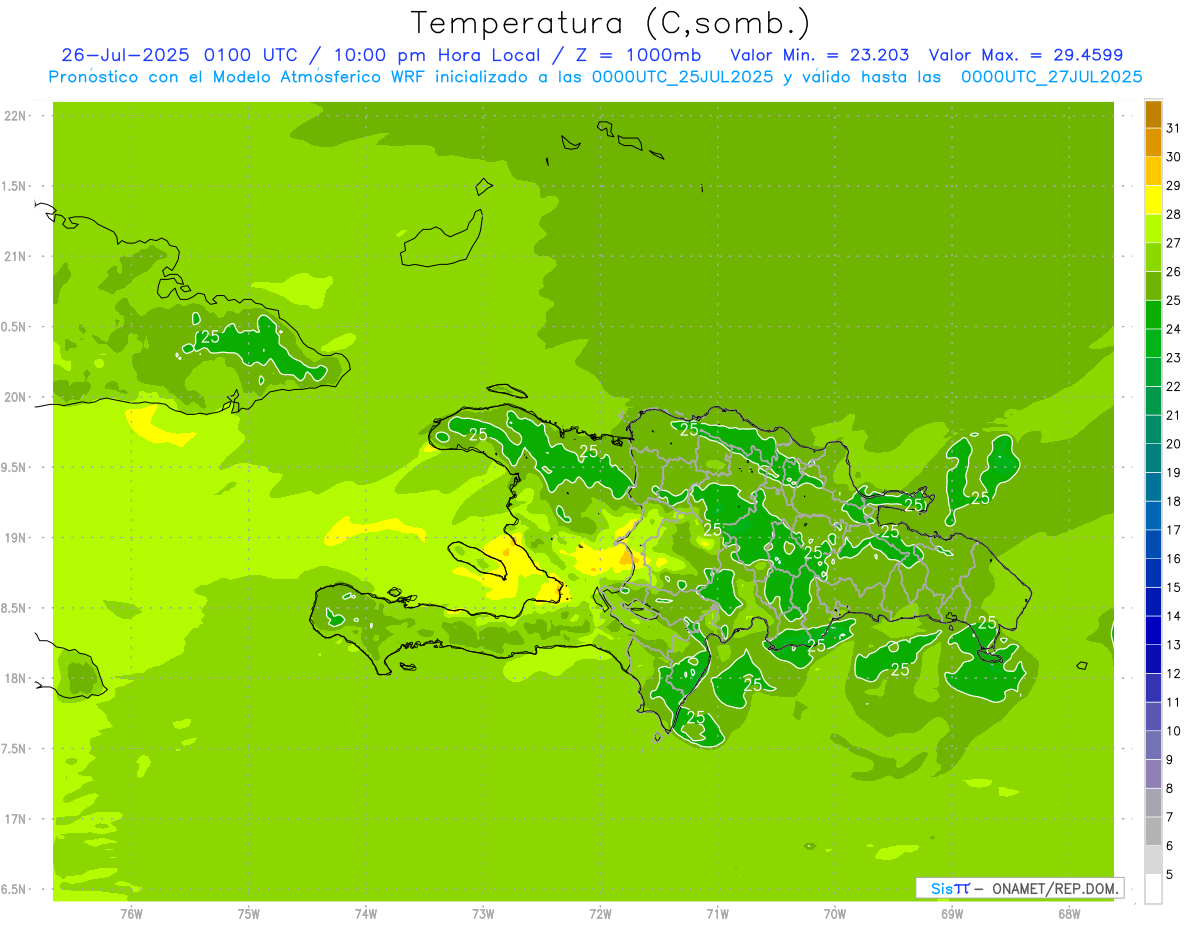The height and width of the screenshot is (927, 1200).
Task: Click the '73W' longitude axis label
Action: click(x=483, y=913)
